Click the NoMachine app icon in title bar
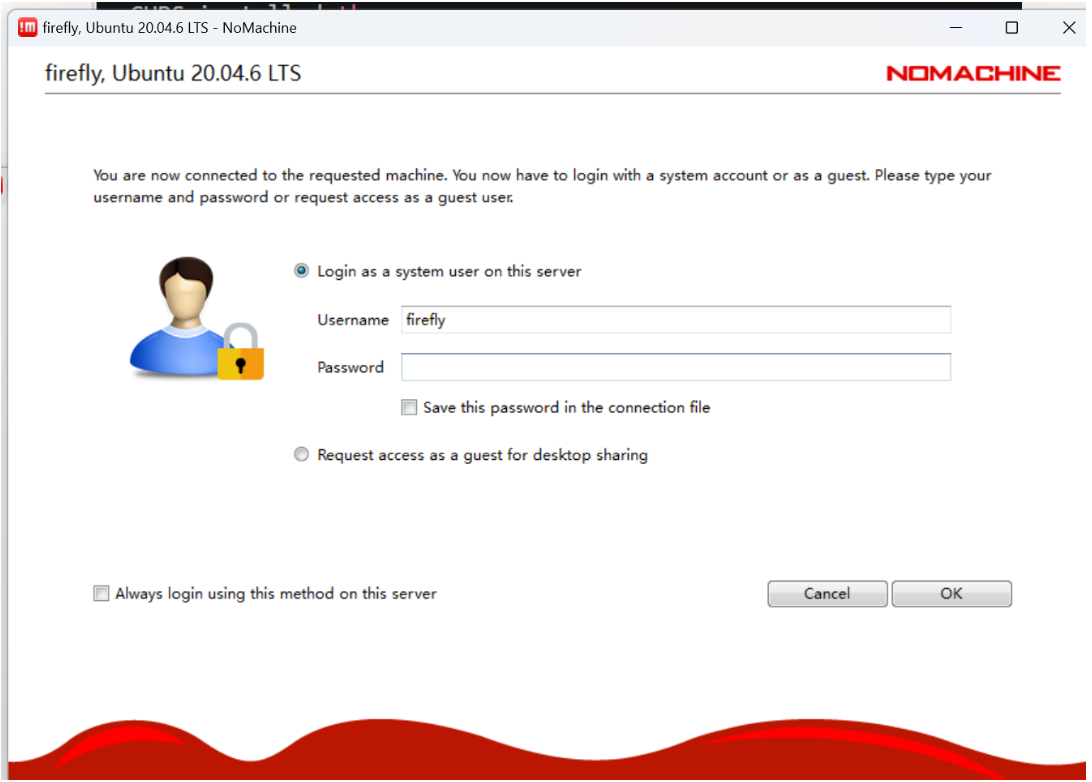 pos(28,27)
